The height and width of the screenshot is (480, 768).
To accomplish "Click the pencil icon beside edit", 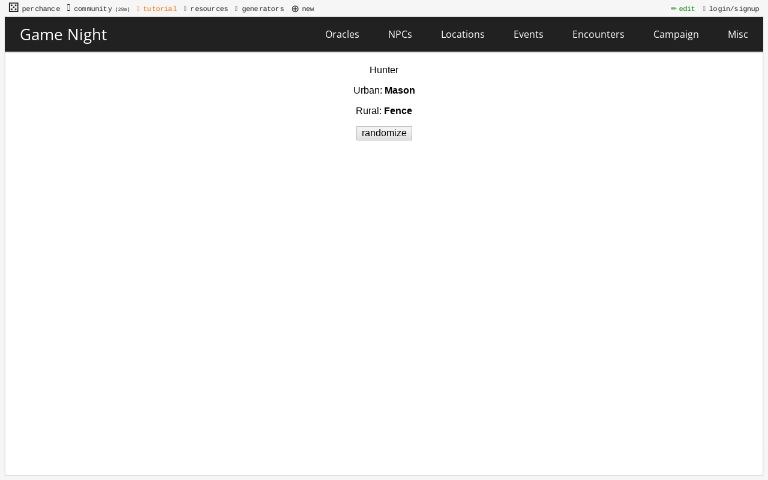I will coord(673,9).
